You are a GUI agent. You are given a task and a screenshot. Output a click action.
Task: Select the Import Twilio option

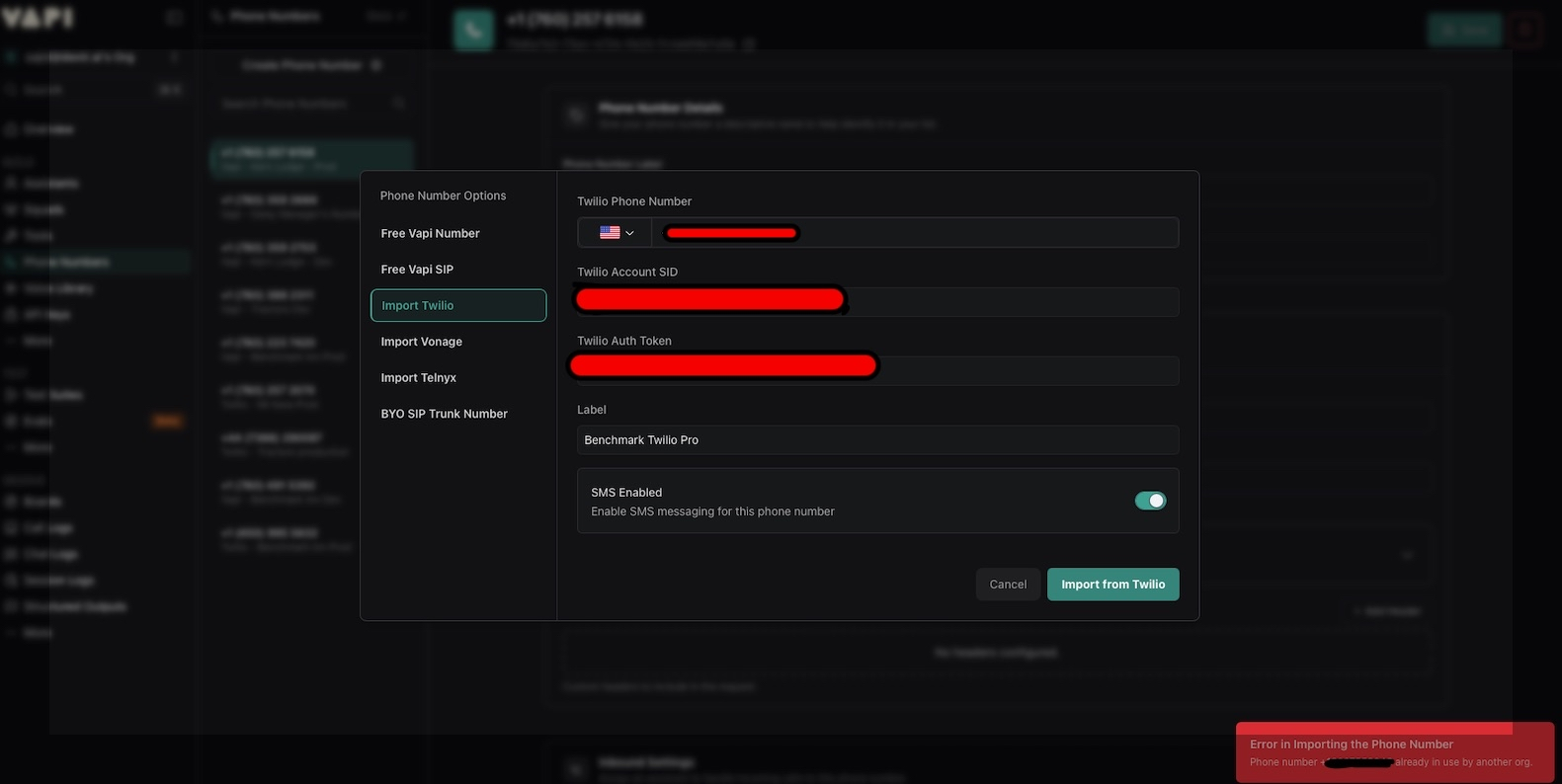pos(458,305)
